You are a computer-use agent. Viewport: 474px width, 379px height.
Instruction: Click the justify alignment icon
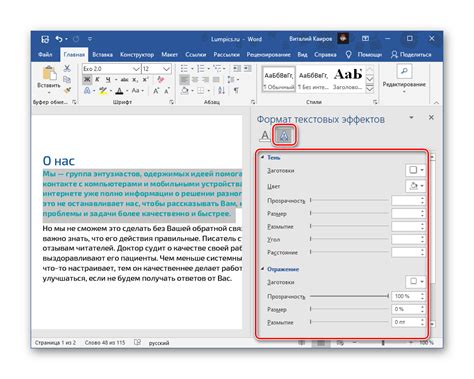pyautogui.click(x=216, y=79)
